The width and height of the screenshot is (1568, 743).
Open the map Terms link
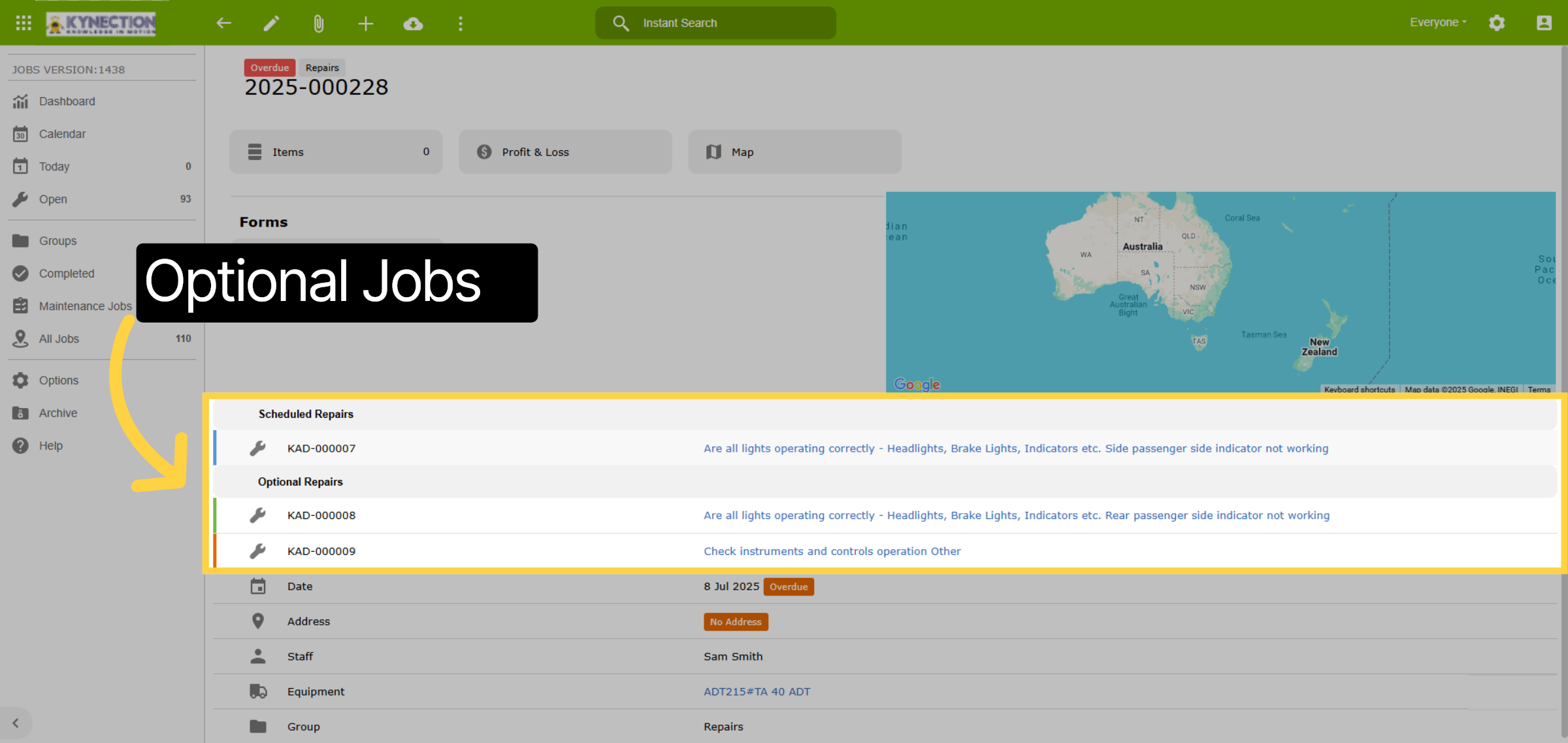1539,390
